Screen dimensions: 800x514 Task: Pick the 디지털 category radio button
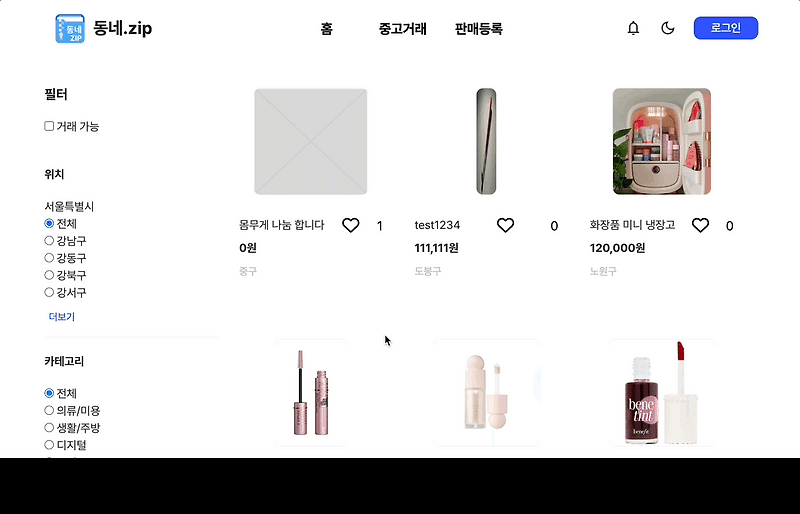[x=49, y=445]
